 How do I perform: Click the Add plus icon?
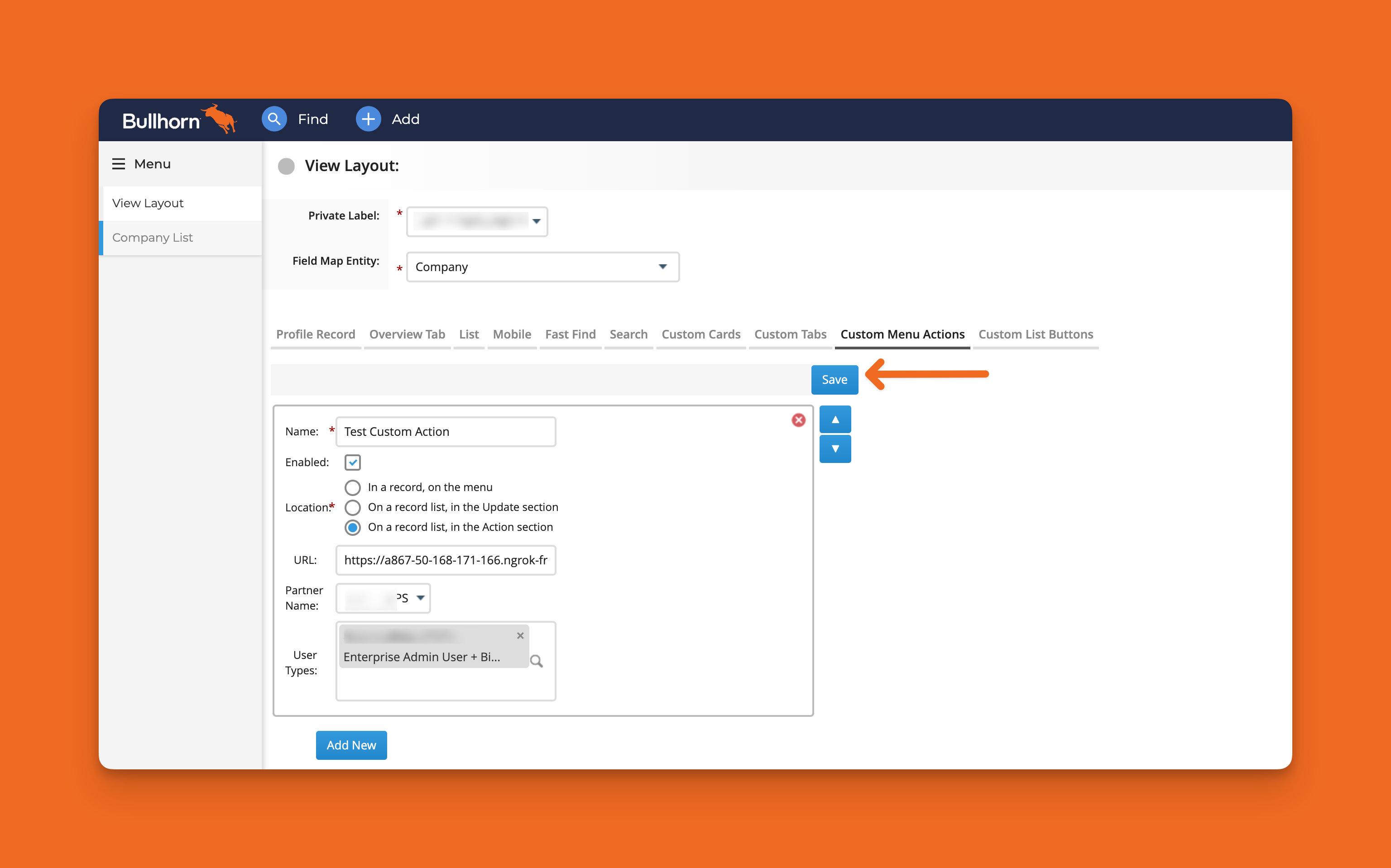pos(368,119)
